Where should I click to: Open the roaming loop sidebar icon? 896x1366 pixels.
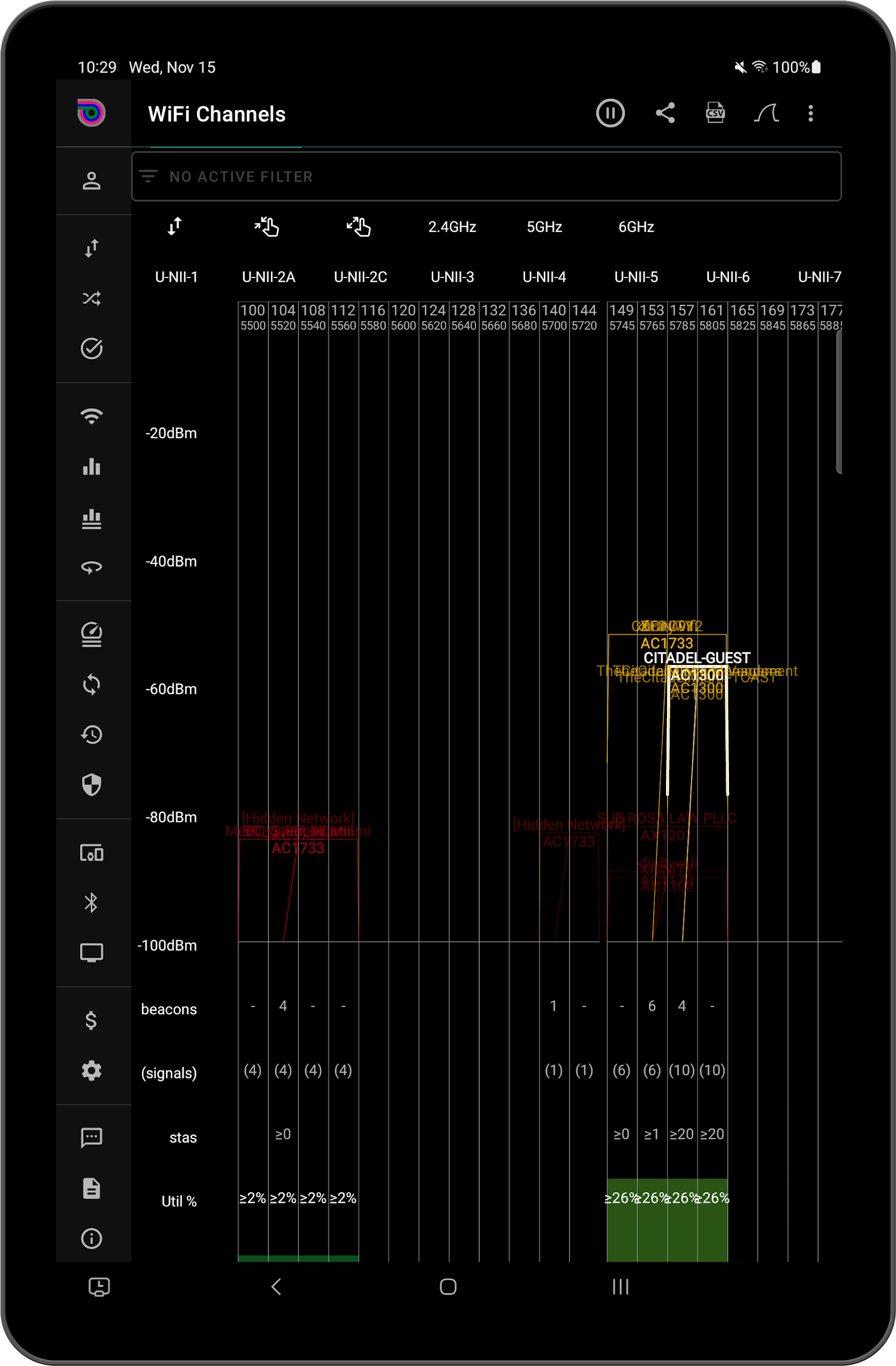[91, 568]
